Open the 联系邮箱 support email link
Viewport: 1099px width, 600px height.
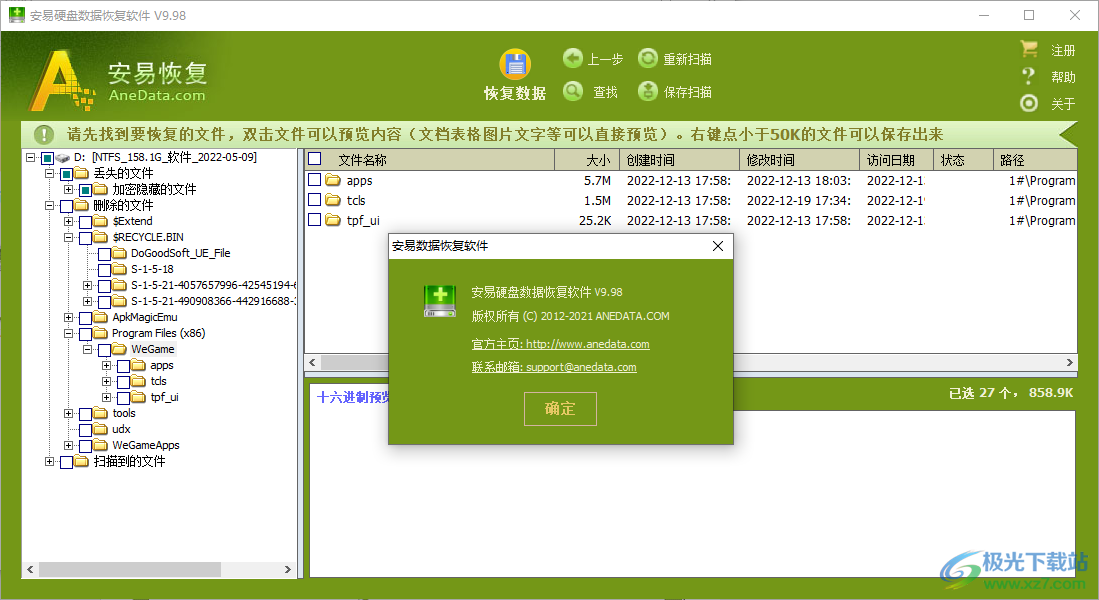[554, 367]
